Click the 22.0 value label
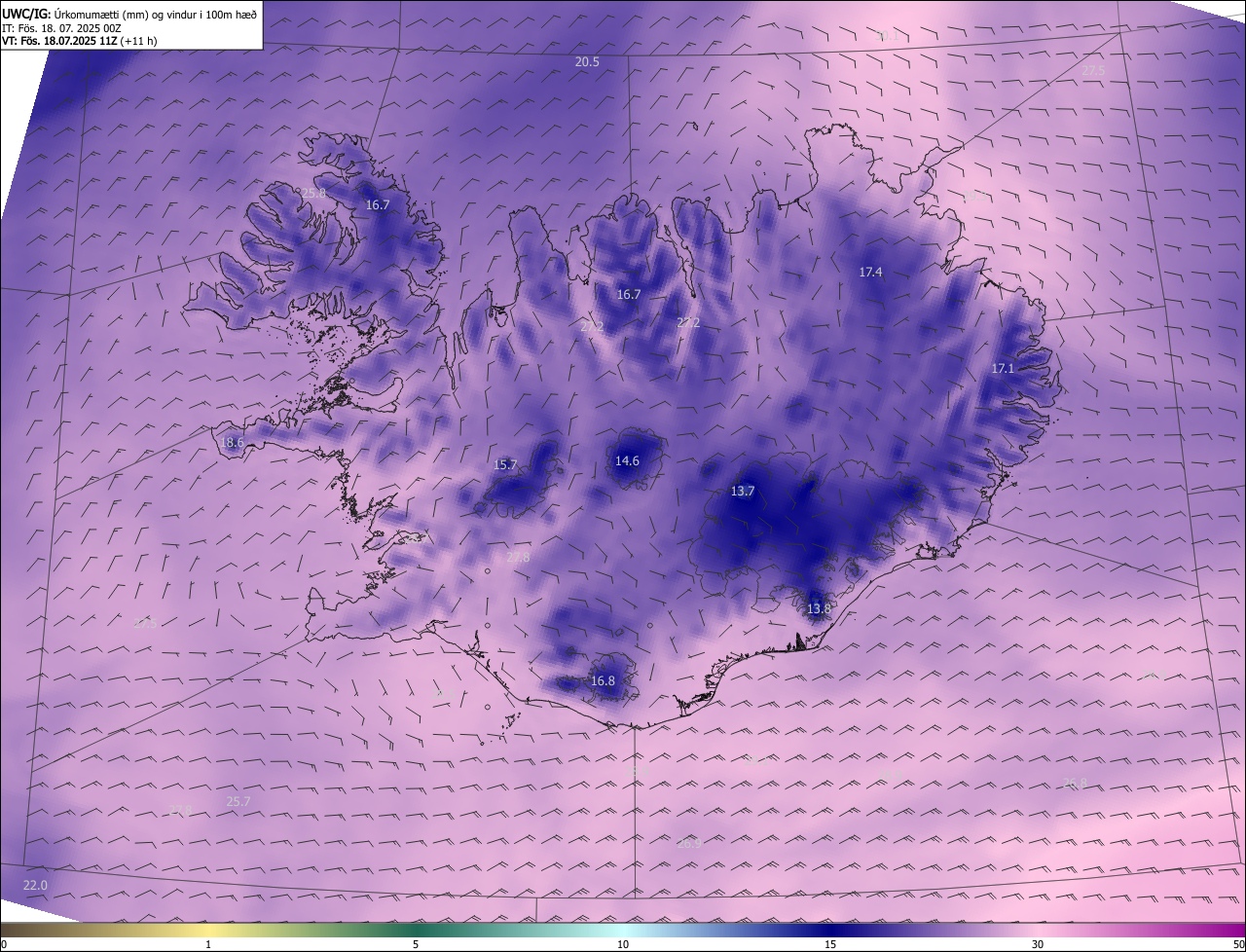Image resolution: width=1246 pixels, height=952 pixels. (x=35, y=885)
